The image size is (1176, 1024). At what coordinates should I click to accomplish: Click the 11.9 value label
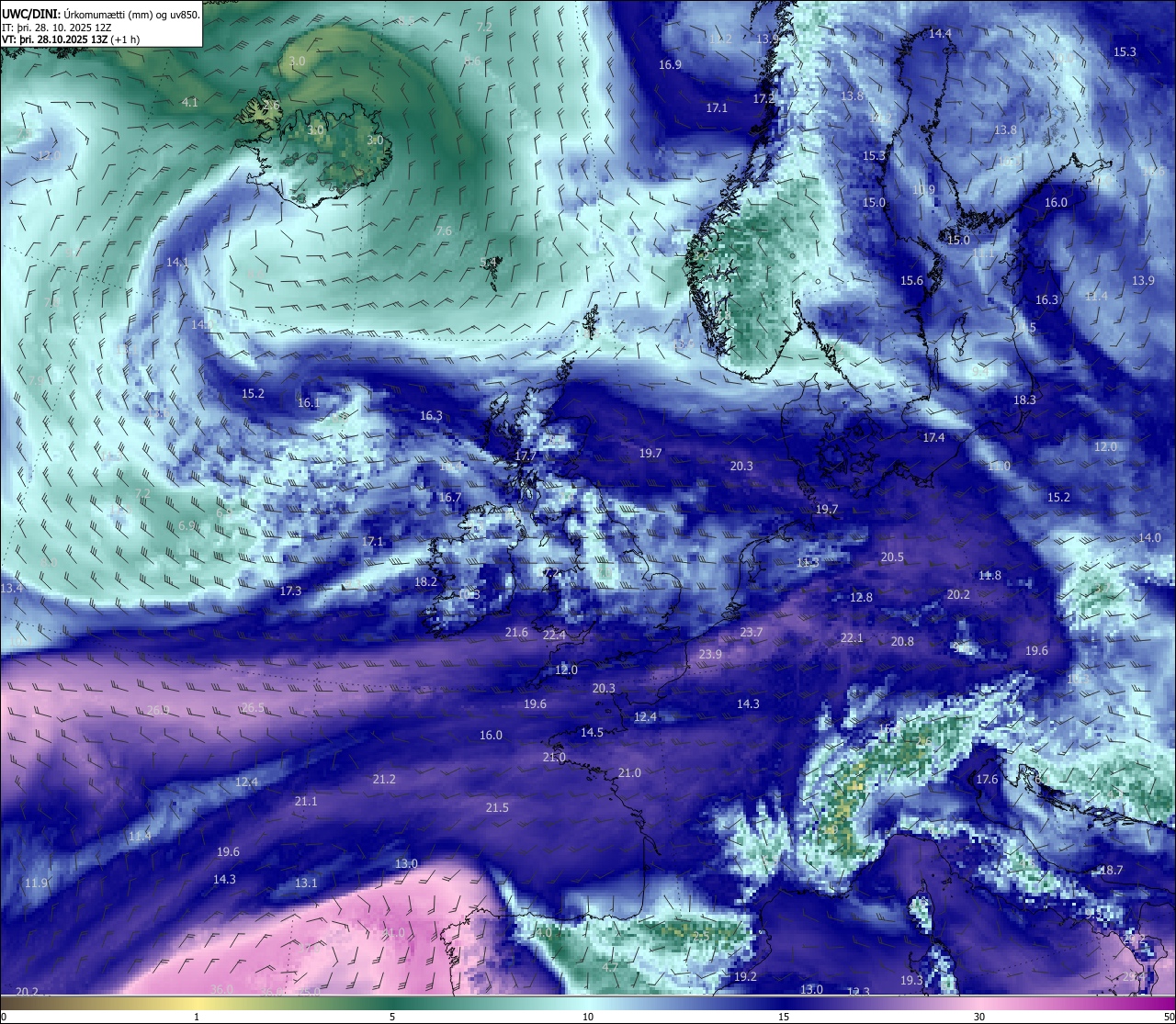coord(36,883)
